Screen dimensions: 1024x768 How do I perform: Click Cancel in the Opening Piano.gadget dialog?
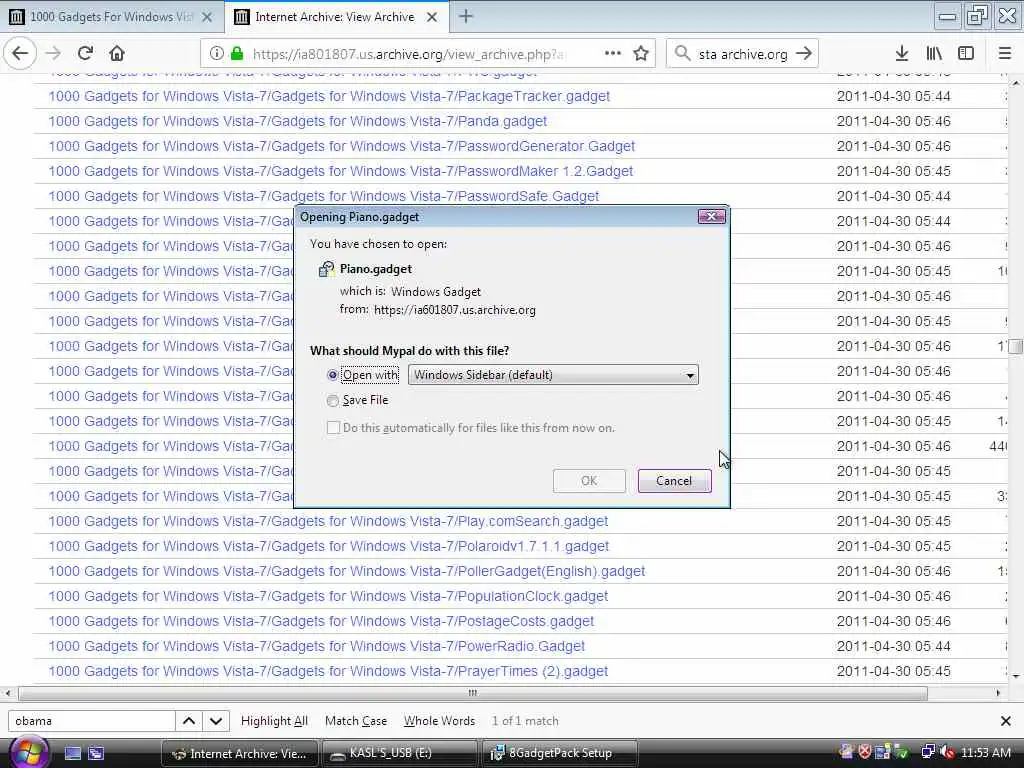tap(674, 481)
